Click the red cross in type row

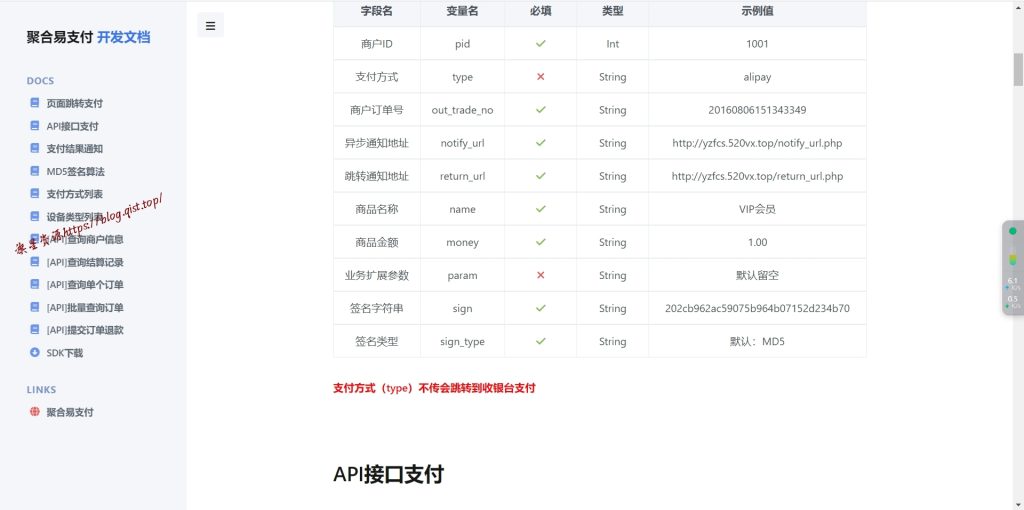pyautogui.click(x=540, y=77)
